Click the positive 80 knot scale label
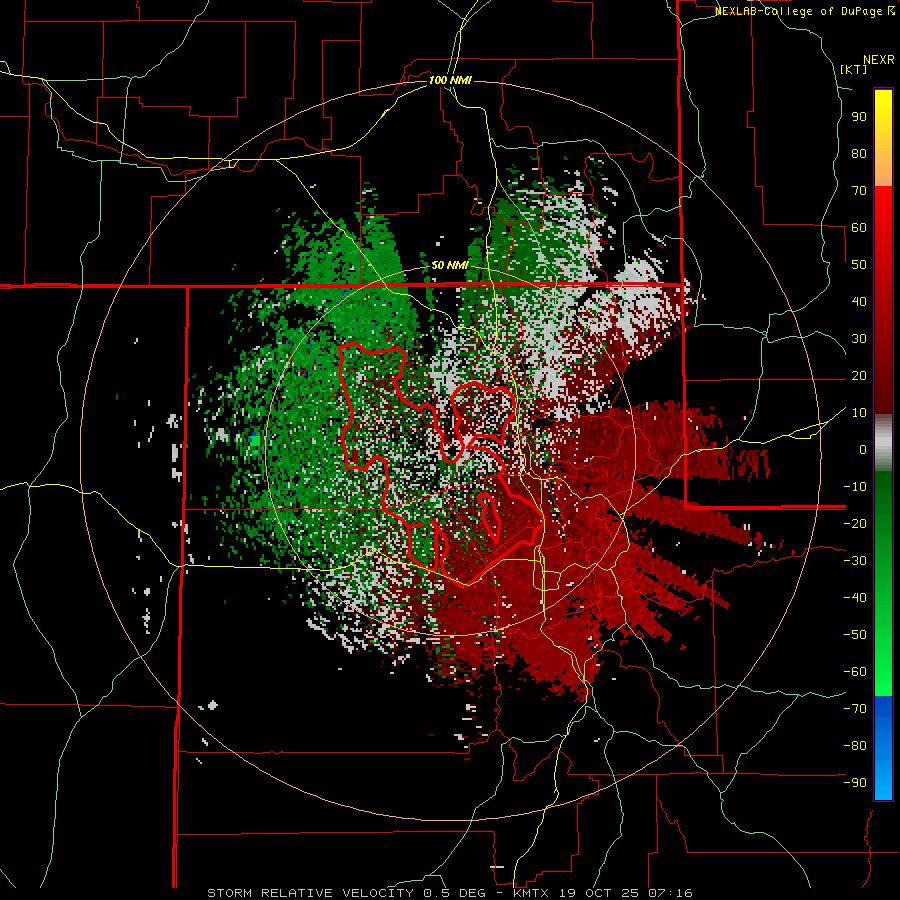The image size is (900, 900). pos(859,154)
